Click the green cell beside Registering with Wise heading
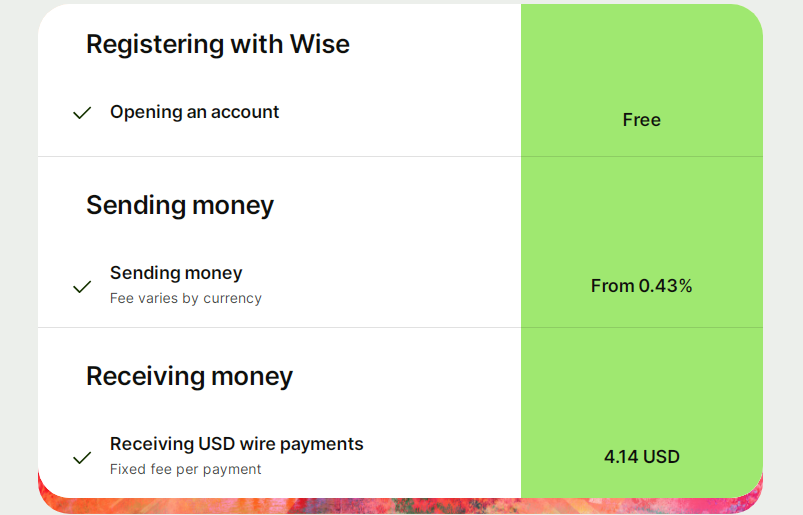 tap(641, 45)
